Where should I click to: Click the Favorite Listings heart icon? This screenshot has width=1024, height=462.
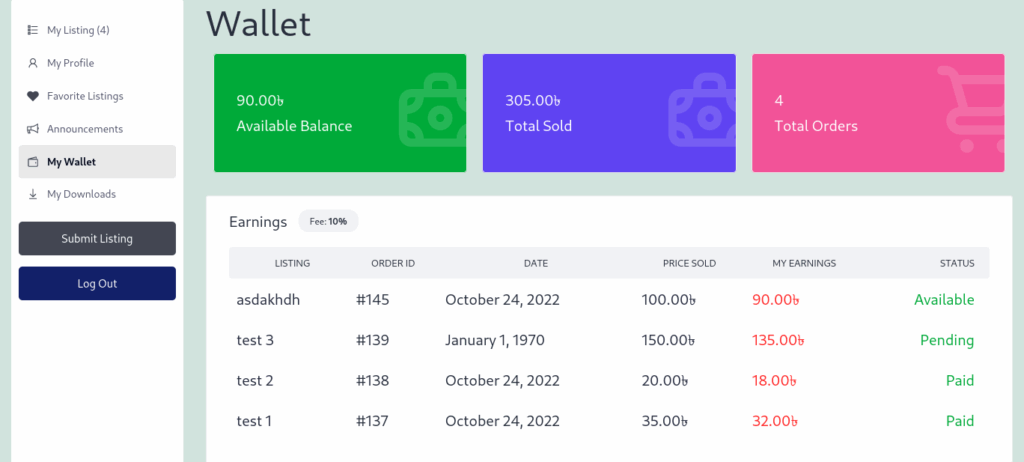coord(33,96)
